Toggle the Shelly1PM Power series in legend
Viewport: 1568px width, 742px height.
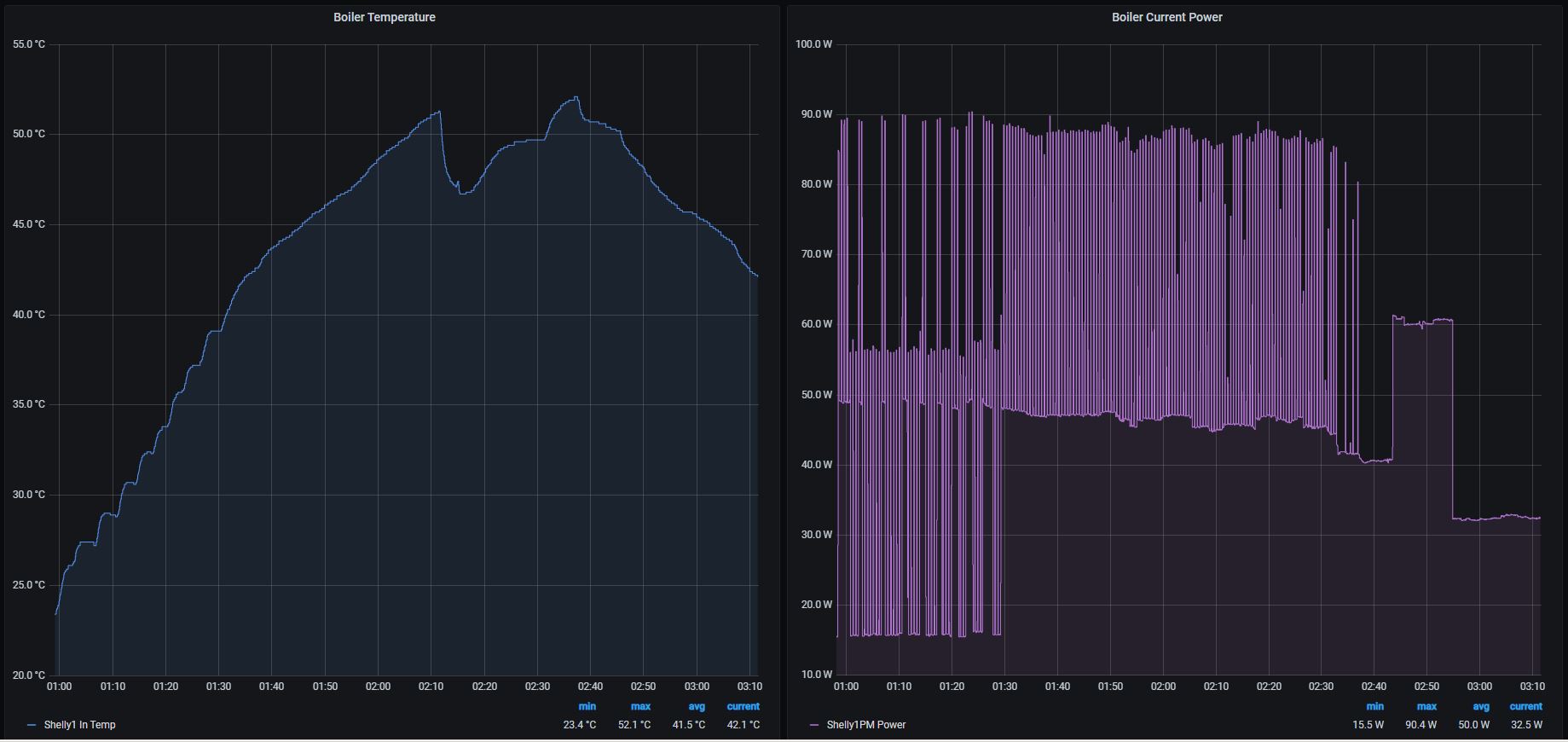click(x=865, y=725)
